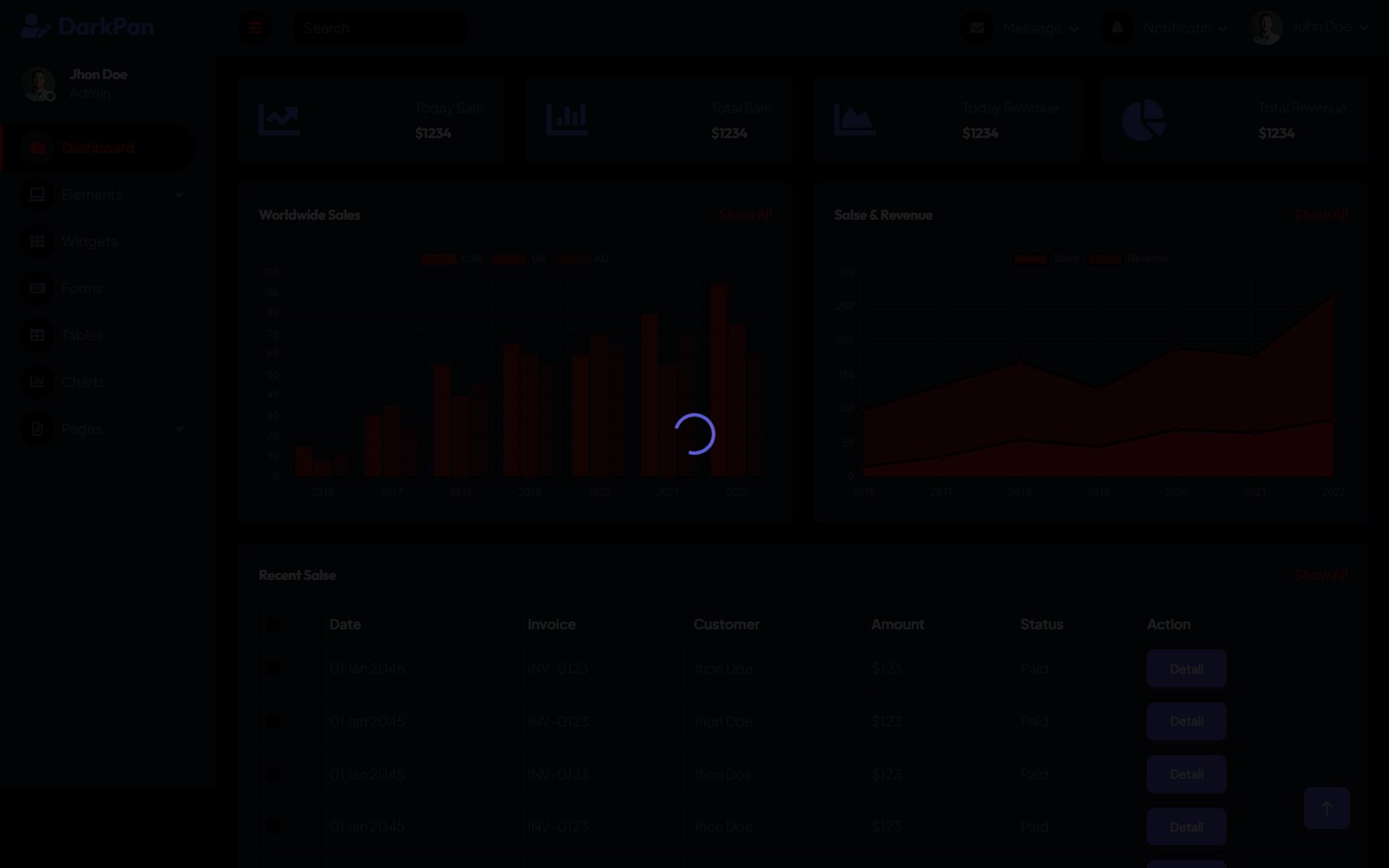Screen dimensions: 1389x868
Task: Expand the Elements submenu chevron
Action: point(179,194)
